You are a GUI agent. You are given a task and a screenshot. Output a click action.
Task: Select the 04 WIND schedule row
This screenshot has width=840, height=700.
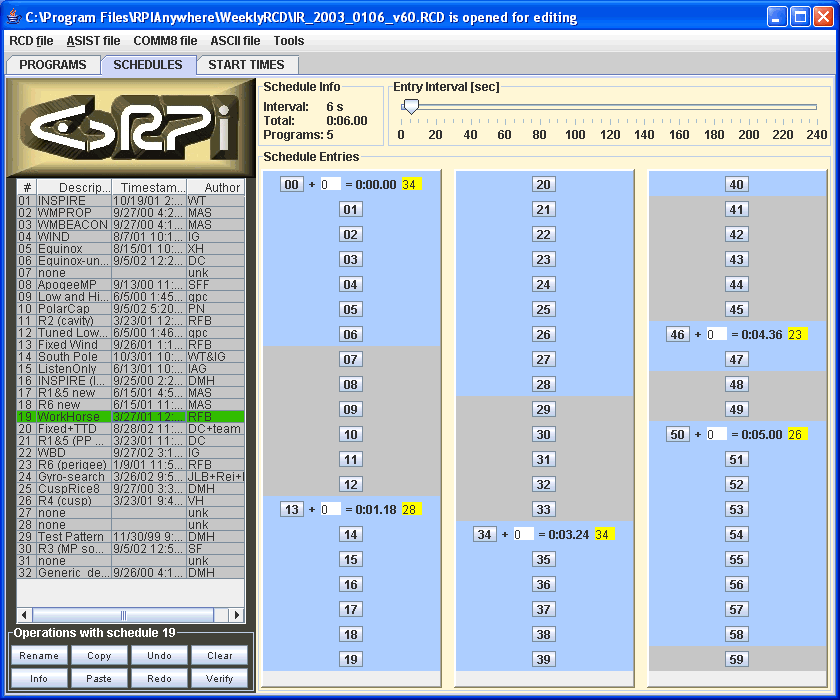(x=131, y=237)
